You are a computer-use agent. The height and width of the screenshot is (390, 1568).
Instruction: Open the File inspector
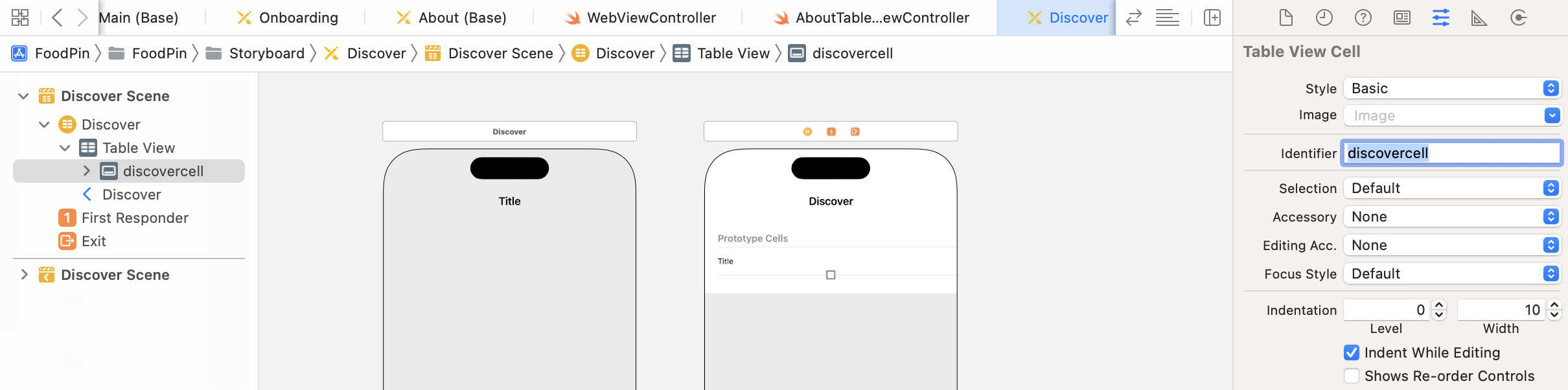(1285, 17)
